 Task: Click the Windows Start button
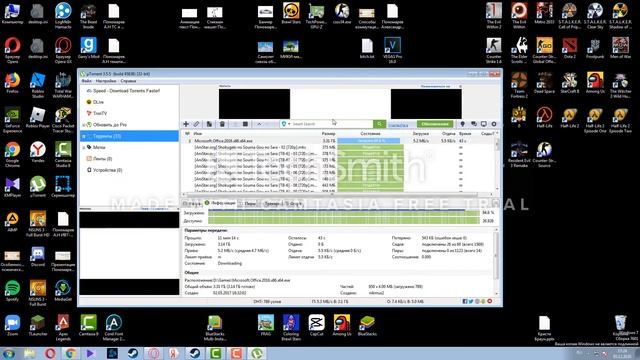(x=9, y=353)
